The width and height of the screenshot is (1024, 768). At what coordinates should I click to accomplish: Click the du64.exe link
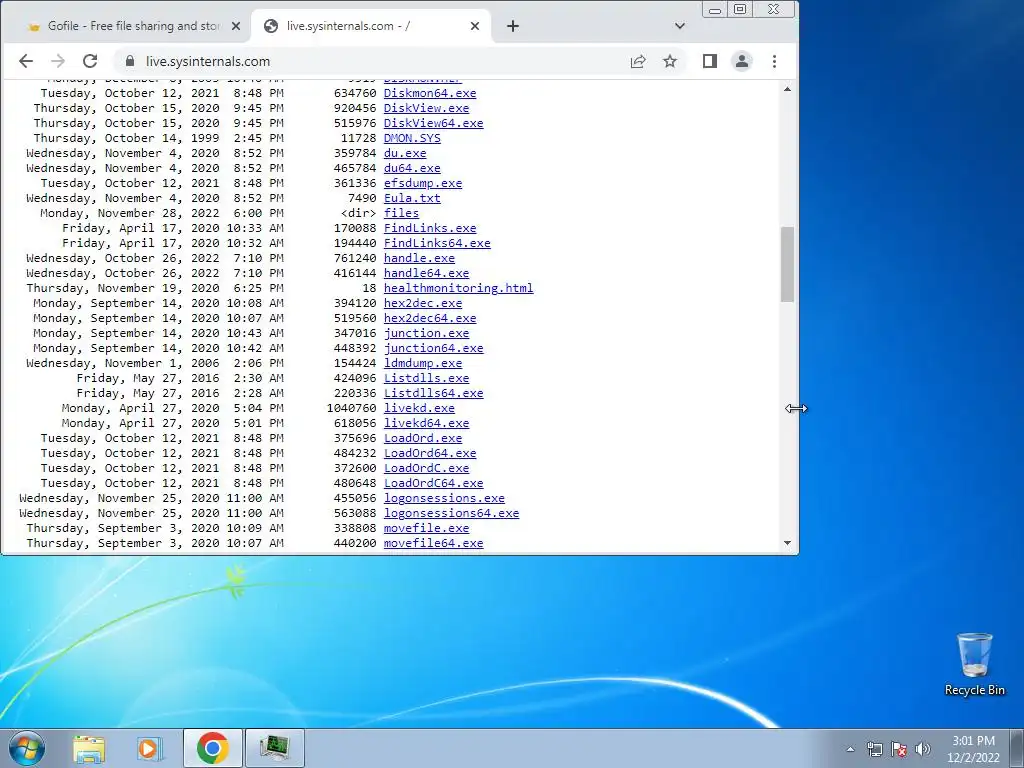pos(412,168)
